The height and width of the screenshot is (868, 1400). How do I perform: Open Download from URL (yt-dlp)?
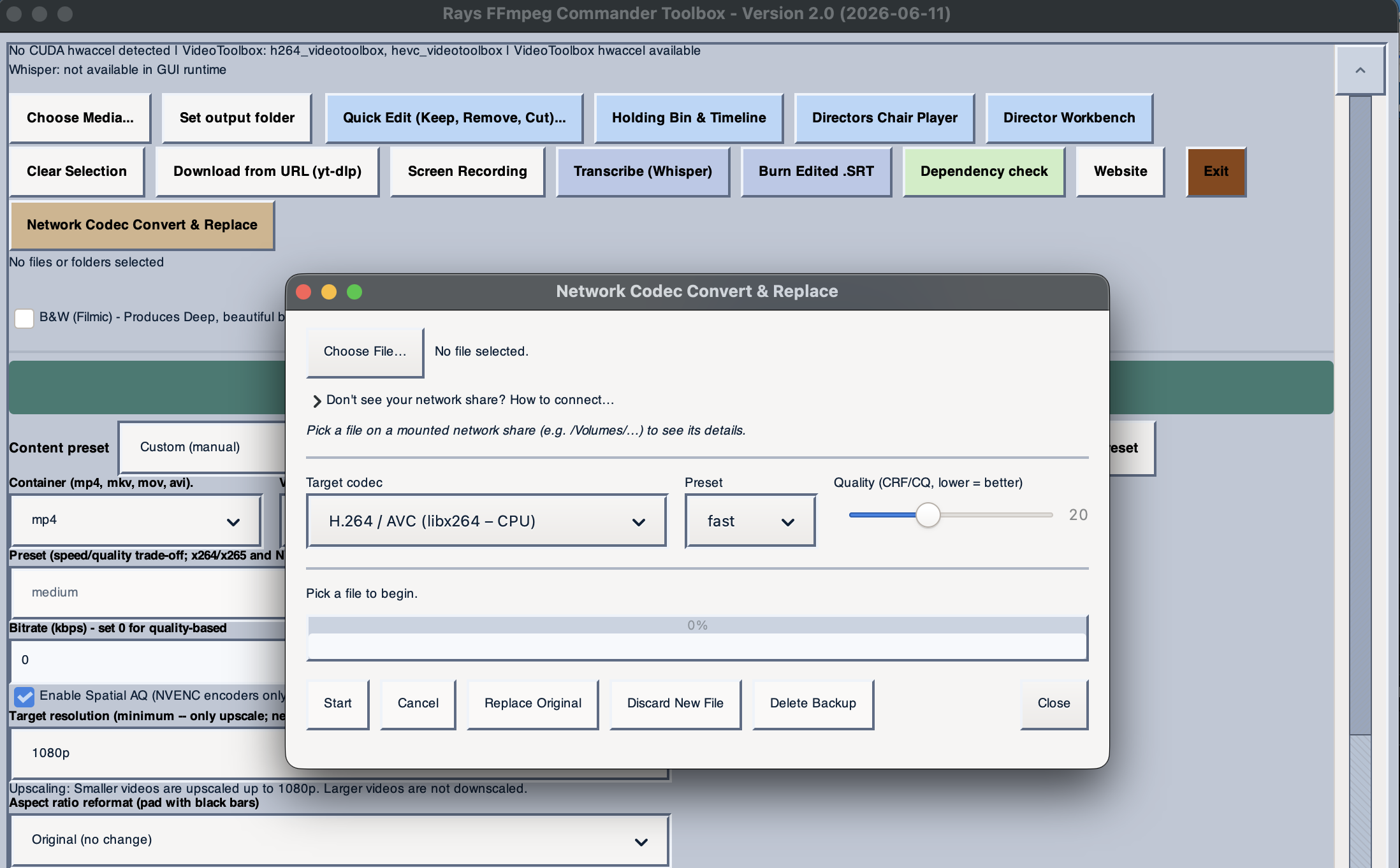[268, 171]
